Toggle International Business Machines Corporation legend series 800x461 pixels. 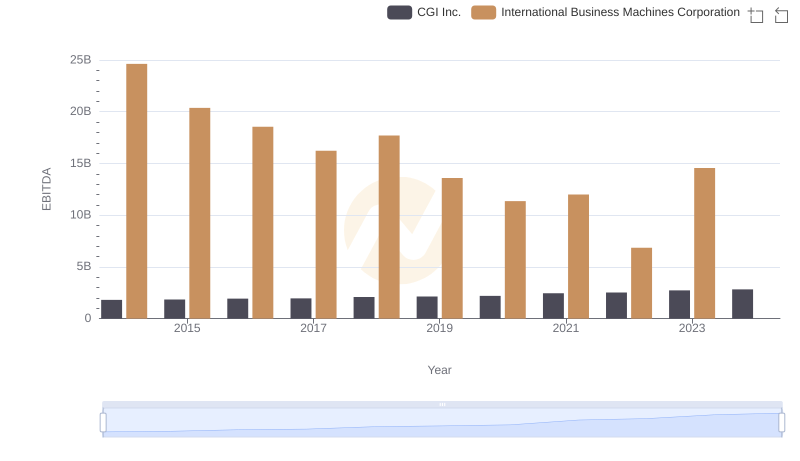click(605, 12)
